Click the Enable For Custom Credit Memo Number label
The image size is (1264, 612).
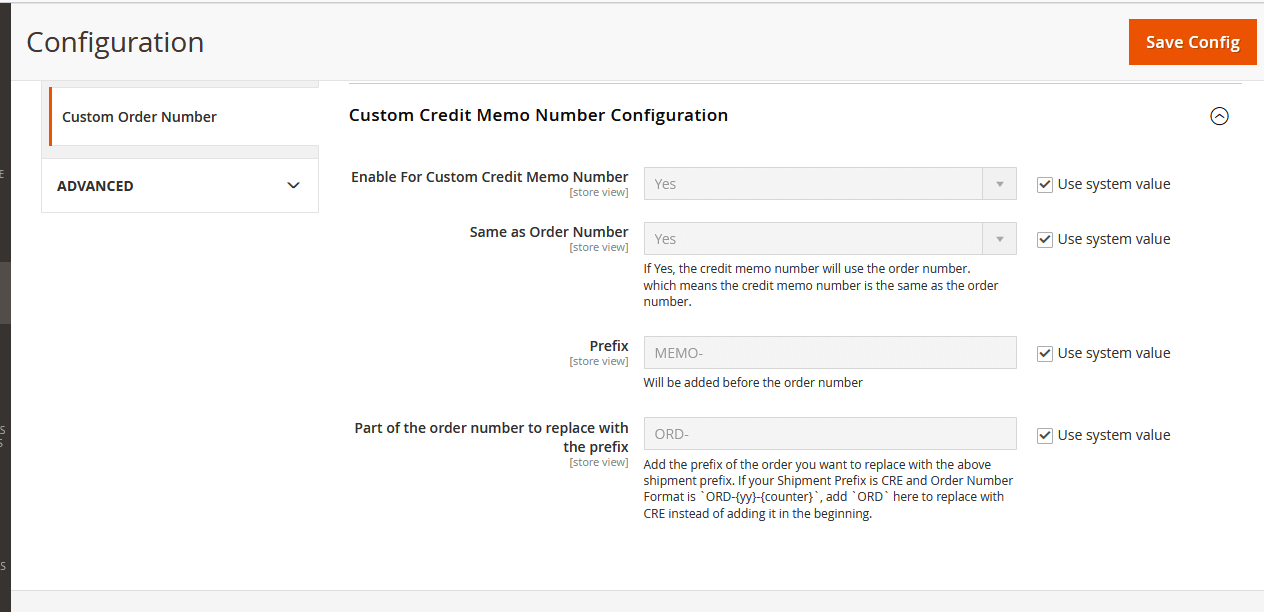489,177
